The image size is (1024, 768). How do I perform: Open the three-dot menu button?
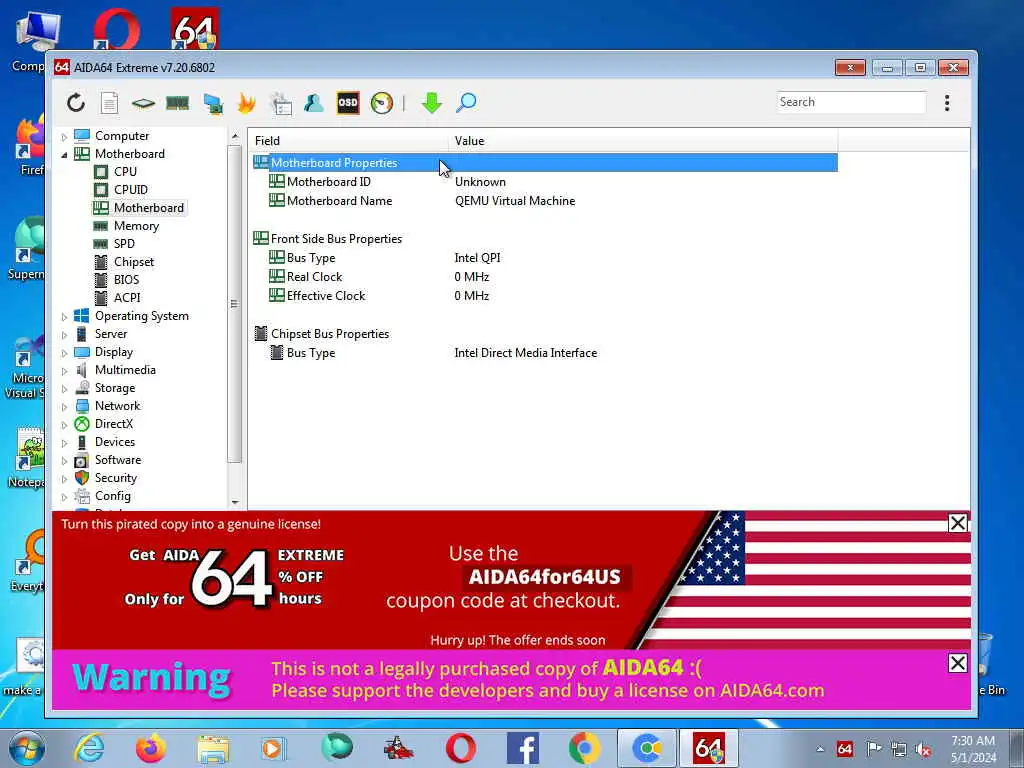(947, 103)
